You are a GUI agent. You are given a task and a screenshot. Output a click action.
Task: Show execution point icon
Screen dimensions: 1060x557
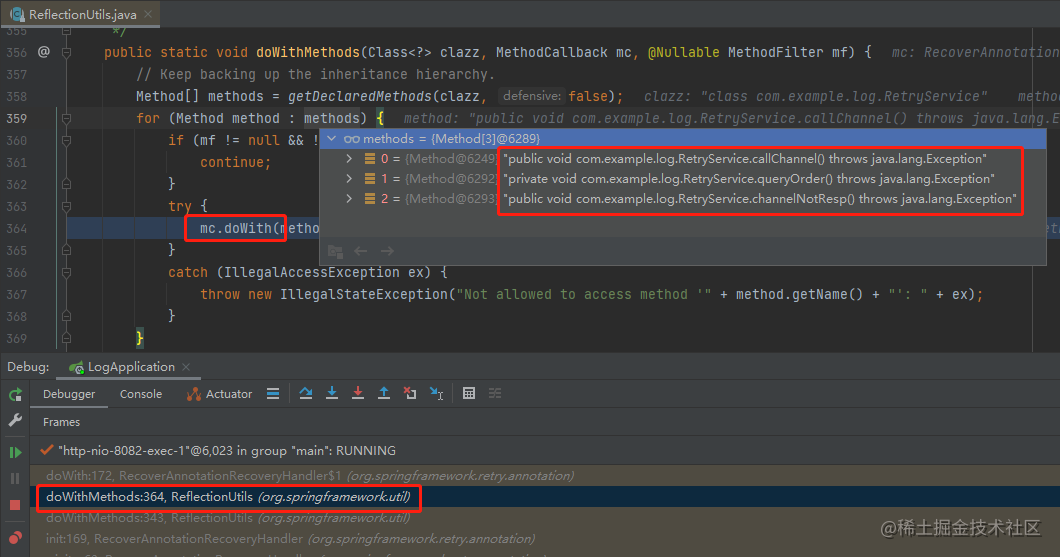(273, 393)
